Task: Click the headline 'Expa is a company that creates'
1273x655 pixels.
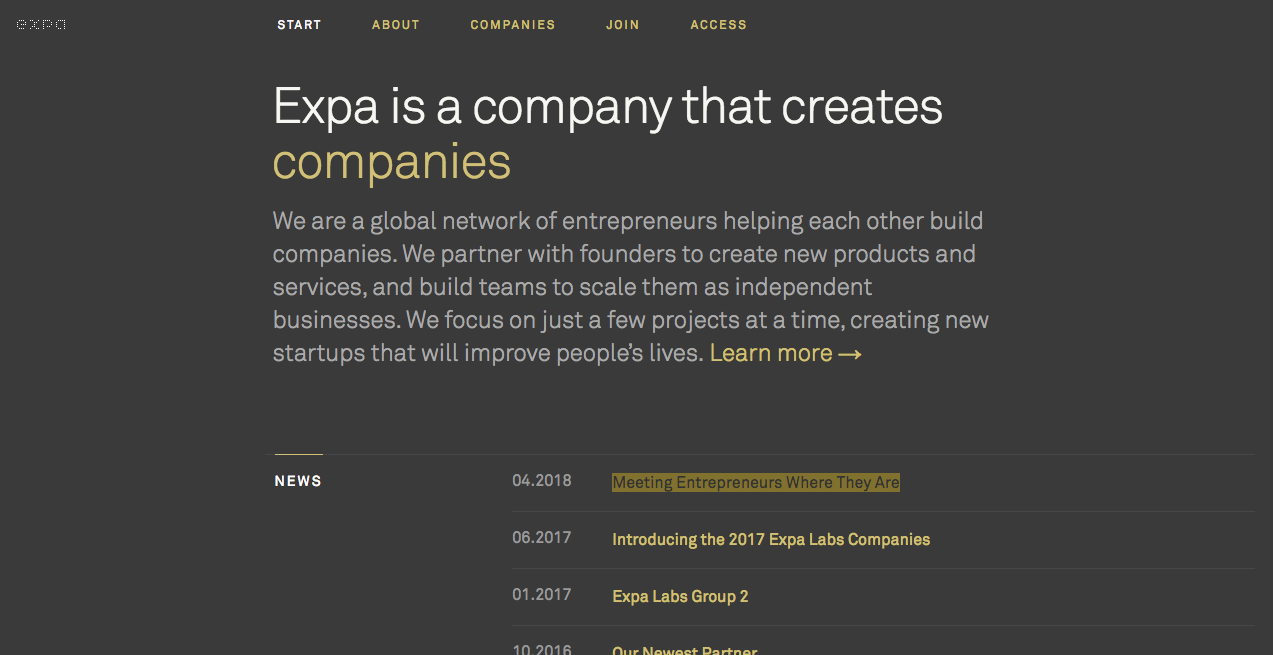Action: 607,107
